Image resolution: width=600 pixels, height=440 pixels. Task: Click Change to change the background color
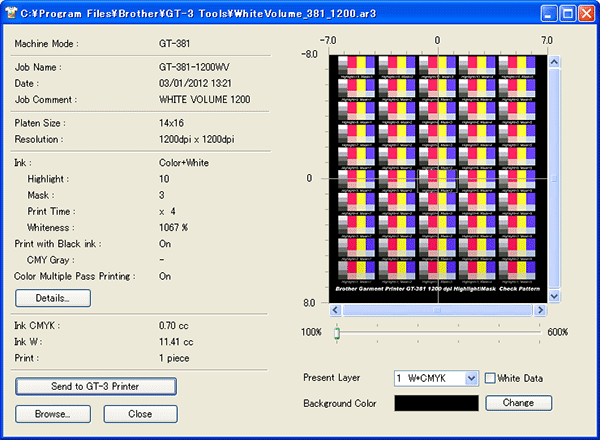coord(518,402)
